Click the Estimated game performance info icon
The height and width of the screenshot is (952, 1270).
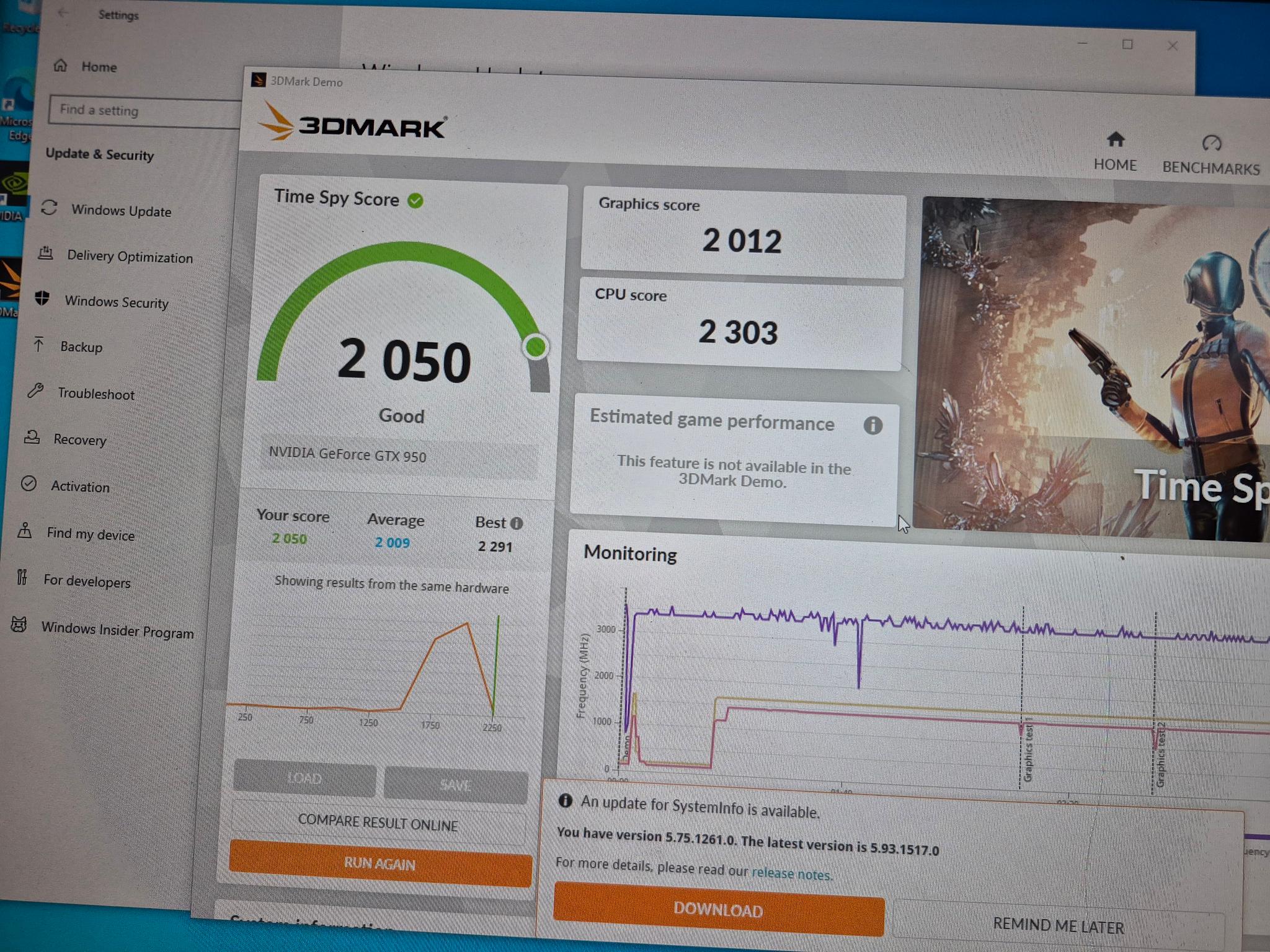[x=873, y=425]
